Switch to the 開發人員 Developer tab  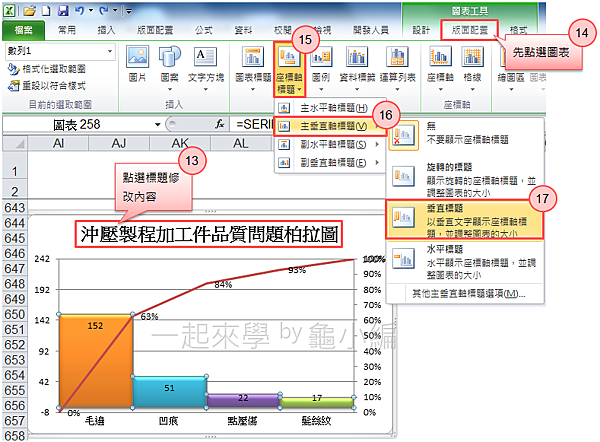pos(371,30)
